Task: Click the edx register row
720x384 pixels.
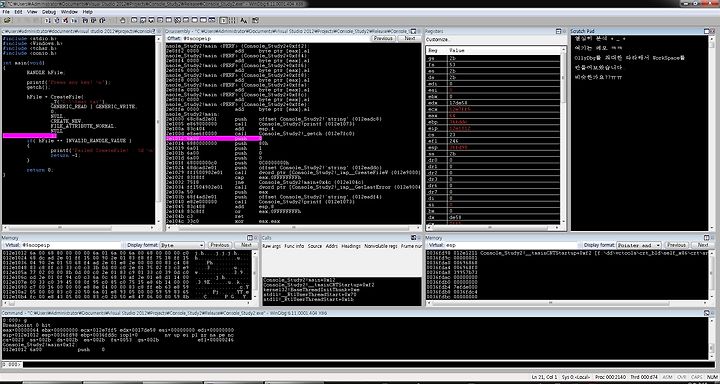Action: tap(493, 103)
